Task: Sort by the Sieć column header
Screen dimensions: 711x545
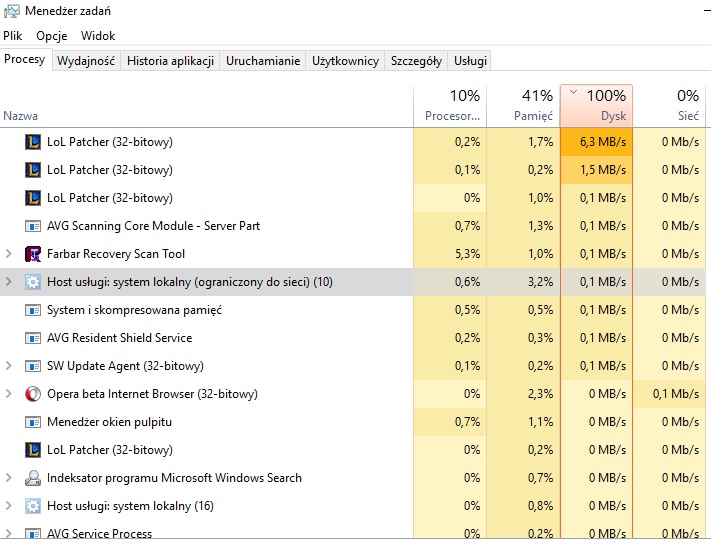Action: coord(669,106)
